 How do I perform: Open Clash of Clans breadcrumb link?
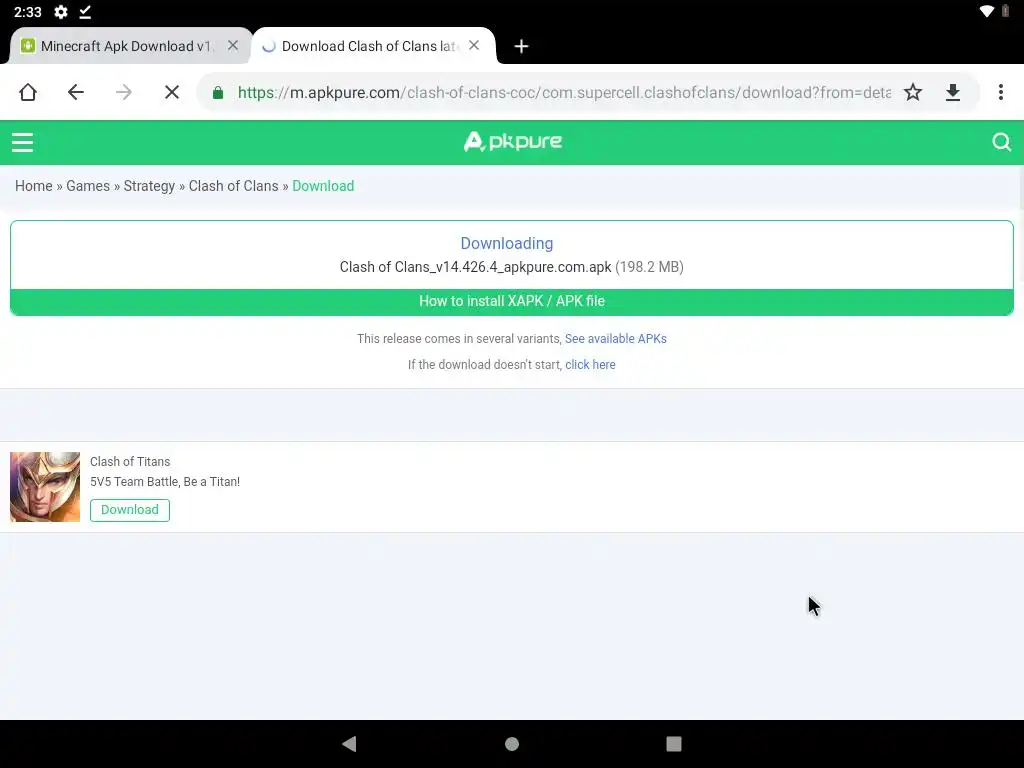coord(233,186)
